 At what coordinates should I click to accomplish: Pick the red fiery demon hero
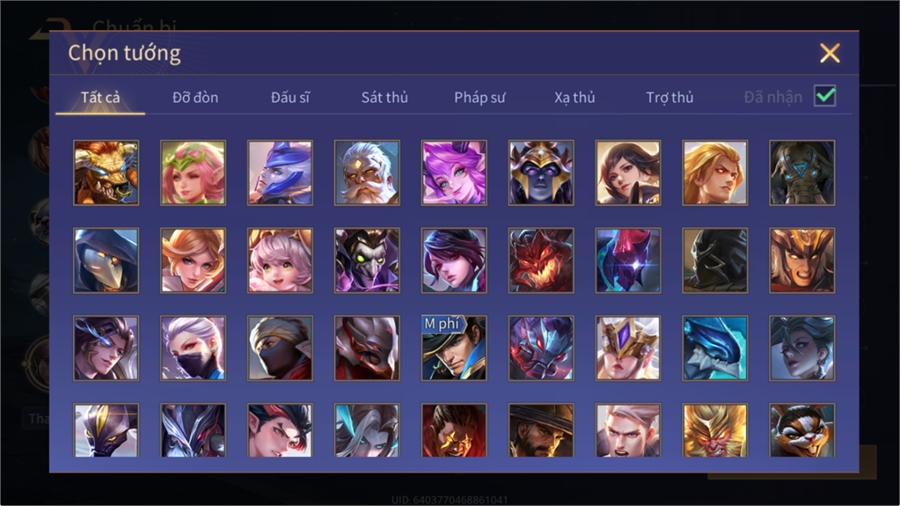[541, 260]
